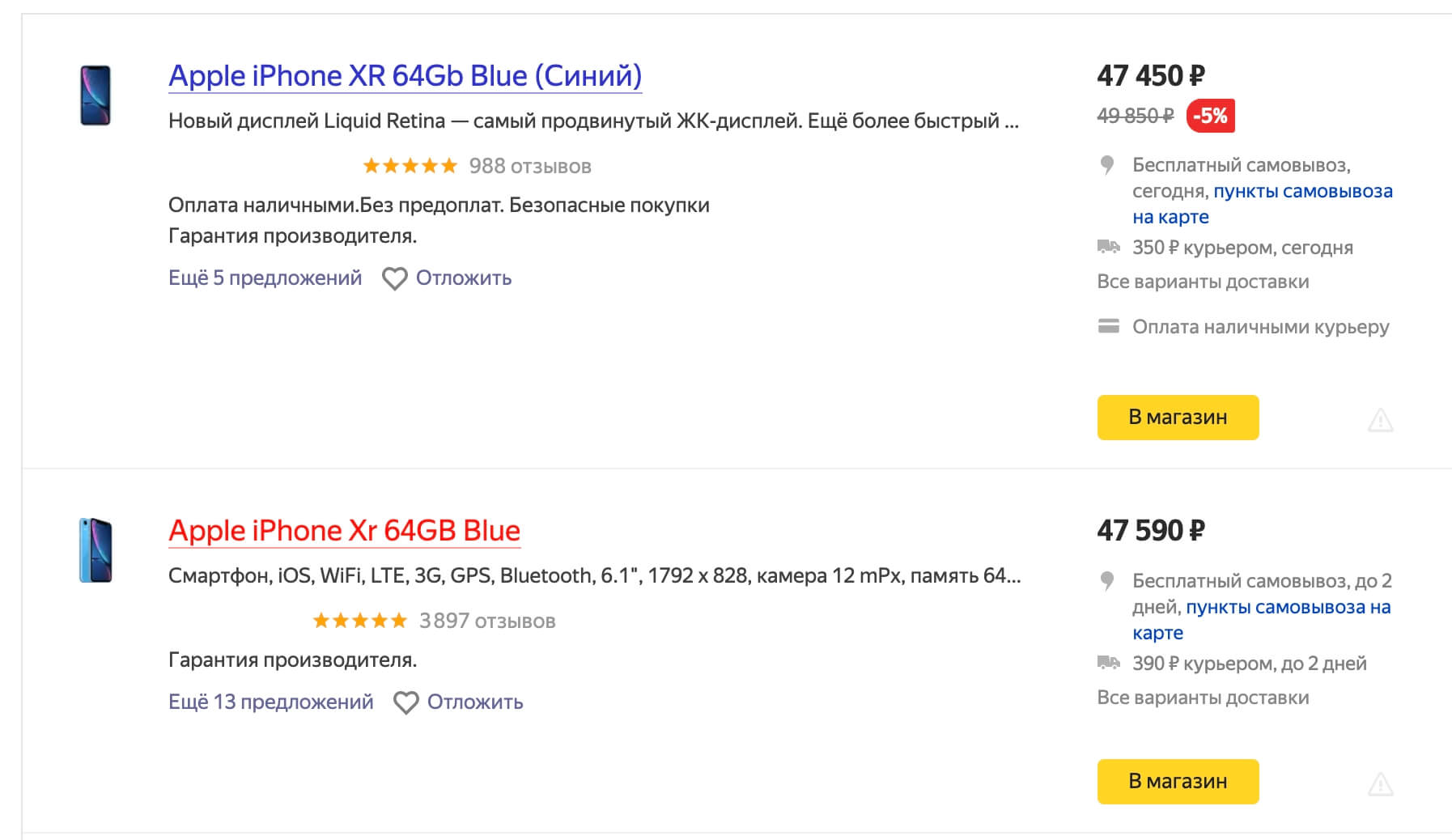Show Все варианты доставки for the first offer
This screenshot has width=1452, height=840.
[1203, 282]
